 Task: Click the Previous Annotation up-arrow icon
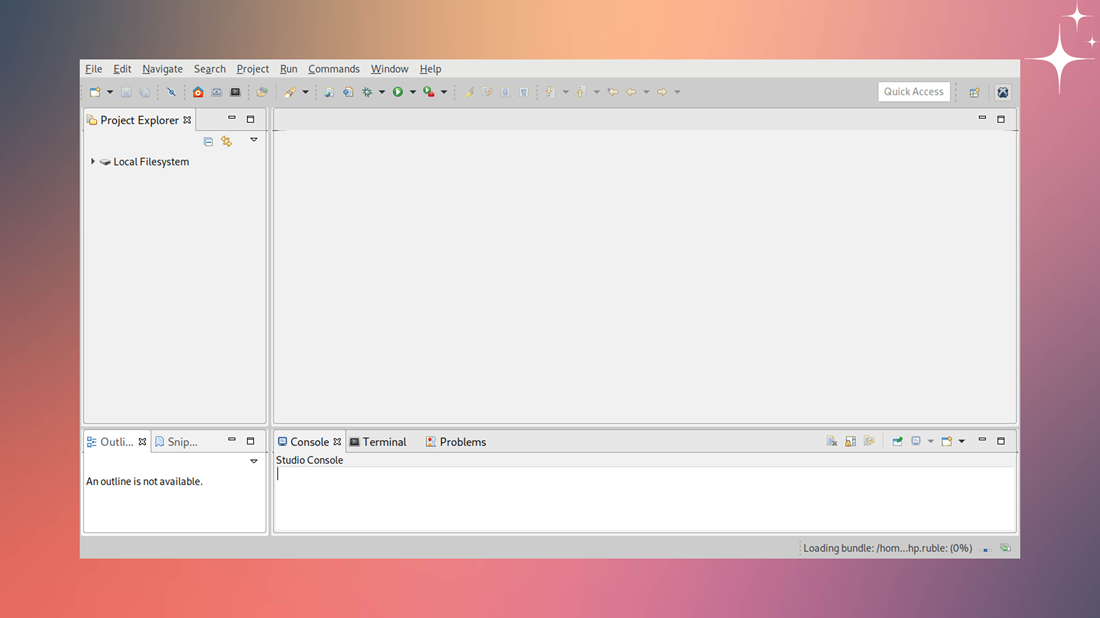click(x=581, y=92)
